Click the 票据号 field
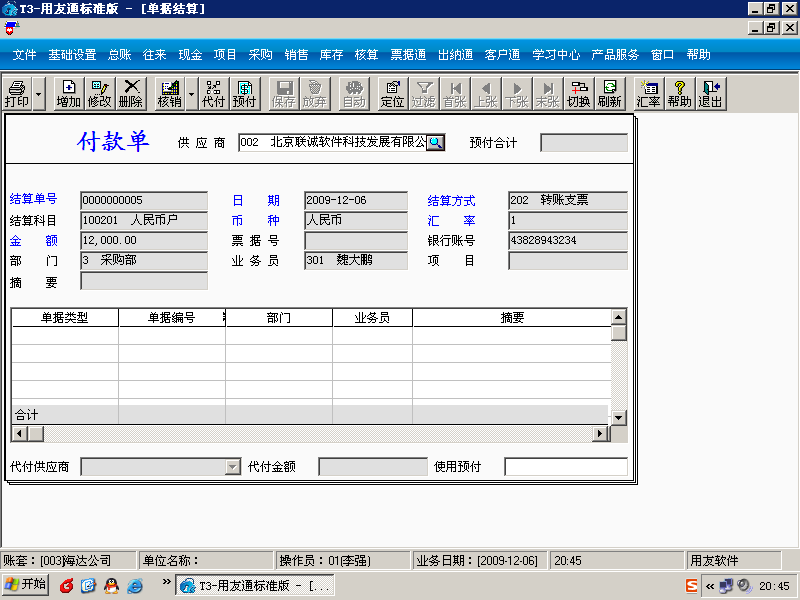Viewport: 800px width, 600px height. click(x=356, y=240)
